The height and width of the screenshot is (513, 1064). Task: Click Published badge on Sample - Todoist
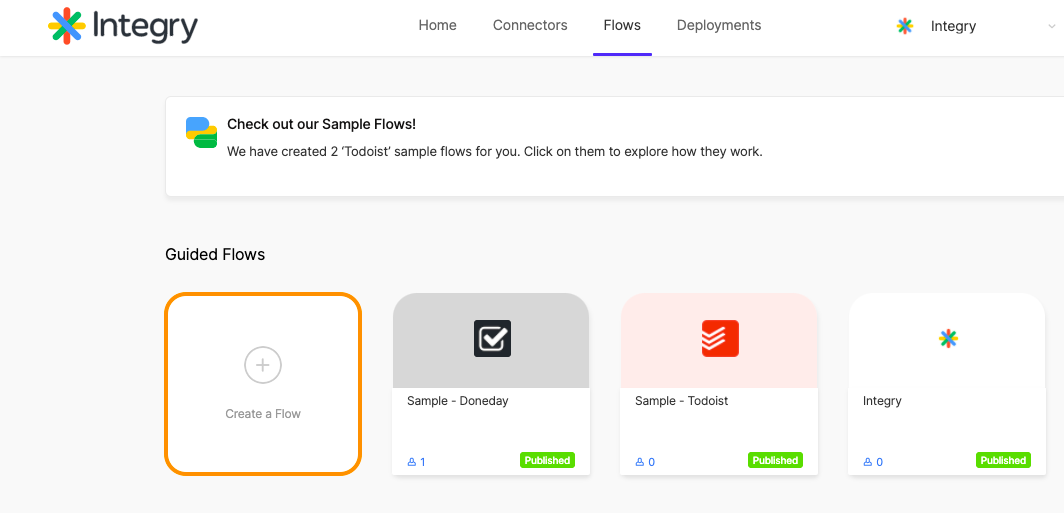pyautogui.click(x=776, y=460)
